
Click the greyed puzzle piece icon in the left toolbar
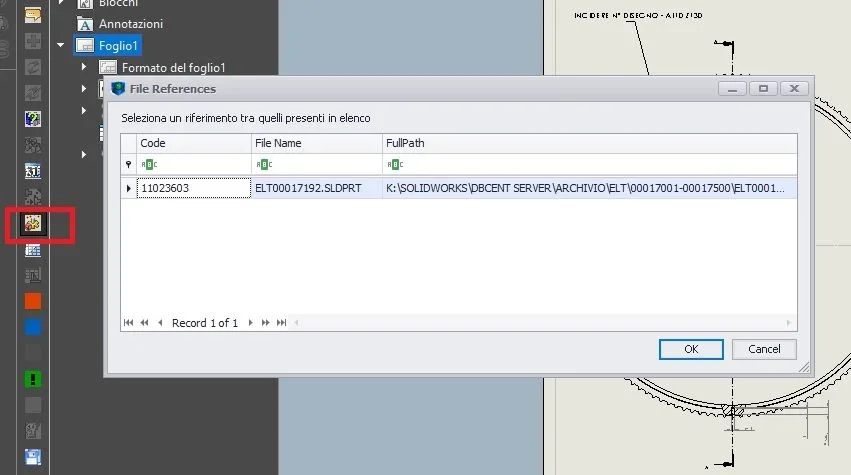click(33, 197)
